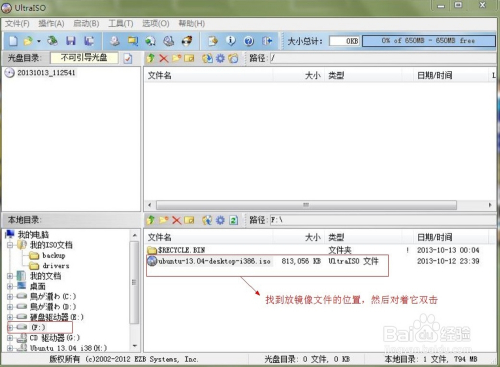The image size is (500, 367).
Task: Click the image pane 路径 path field
Action: pyautogui.click(x=383, y=58)
